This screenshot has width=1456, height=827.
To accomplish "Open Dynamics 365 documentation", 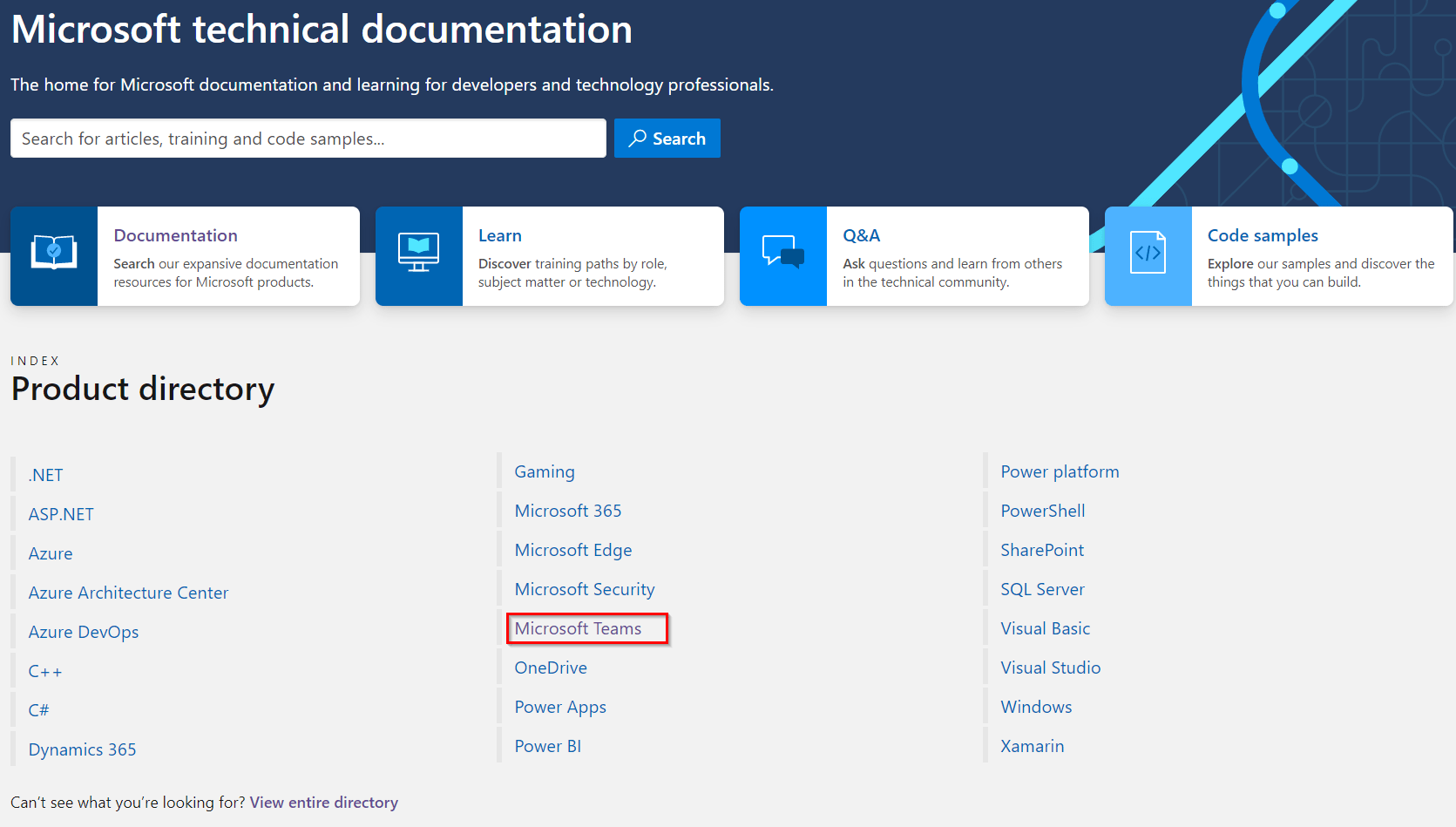I will click(82, 749).
